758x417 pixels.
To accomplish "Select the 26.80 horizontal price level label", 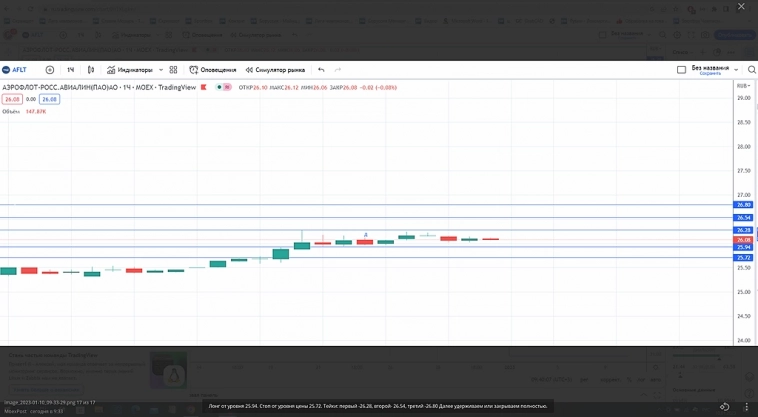I will click(x=743, y=205).
